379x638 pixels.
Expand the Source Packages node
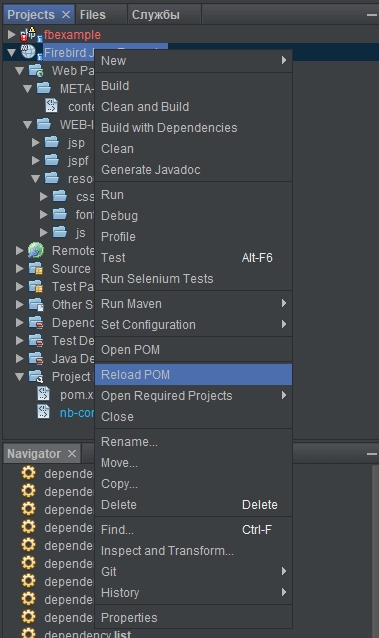20,269
